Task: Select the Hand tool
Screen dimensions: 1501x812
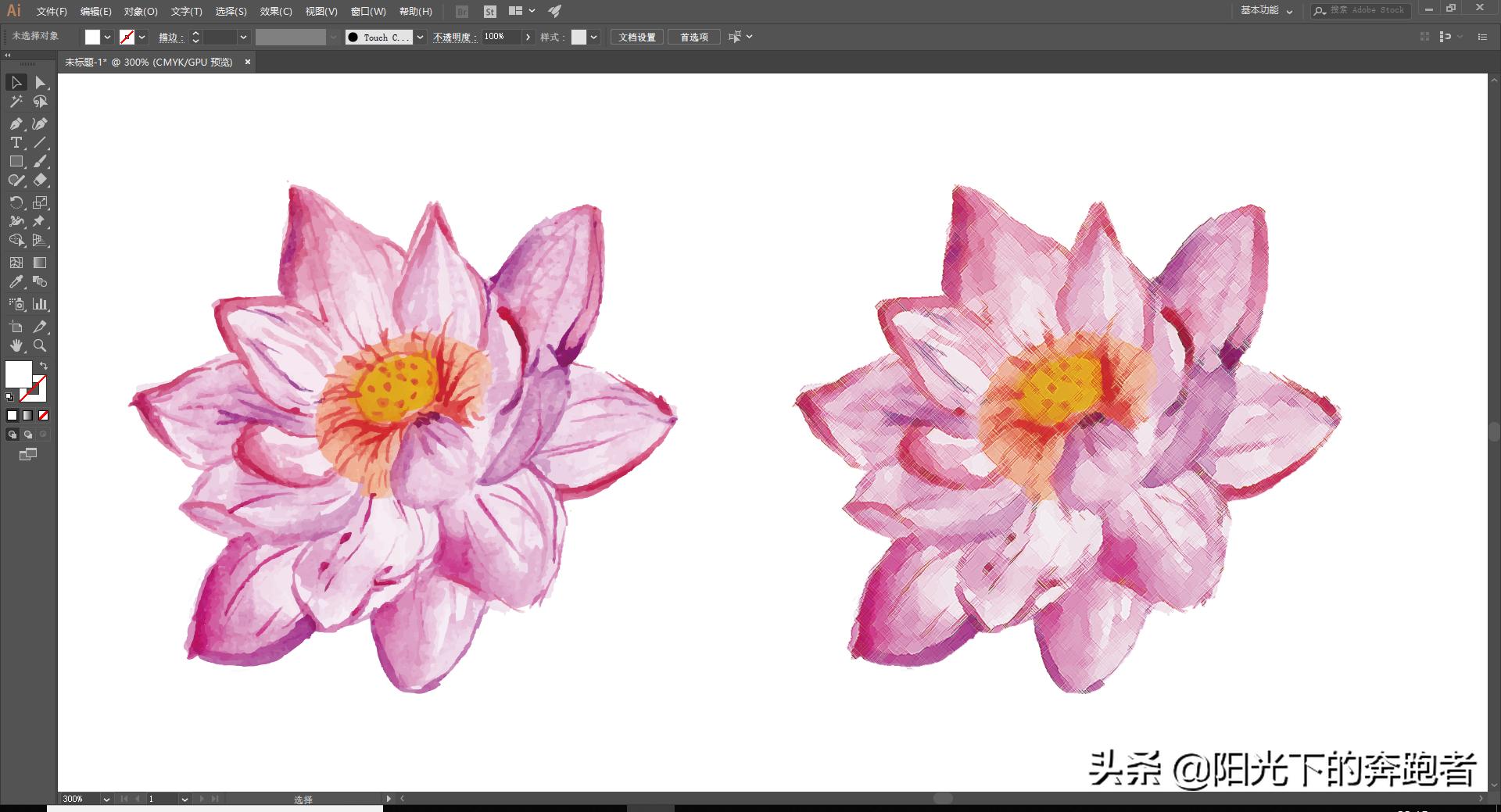Action: (x=16, y=346)
